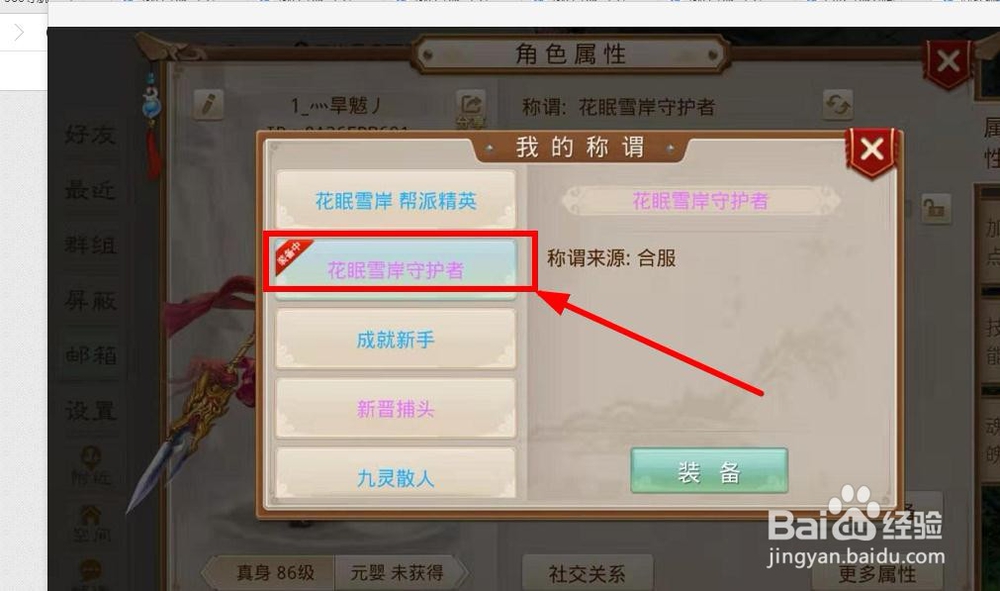1000x591 pixels.
Task: Click the 附近 icon in the sidebar
Action: (90, 465)
